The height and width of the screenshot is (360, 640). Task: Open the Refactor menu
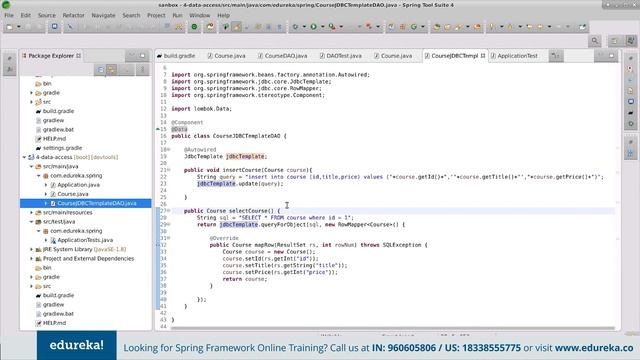[73, 15]
